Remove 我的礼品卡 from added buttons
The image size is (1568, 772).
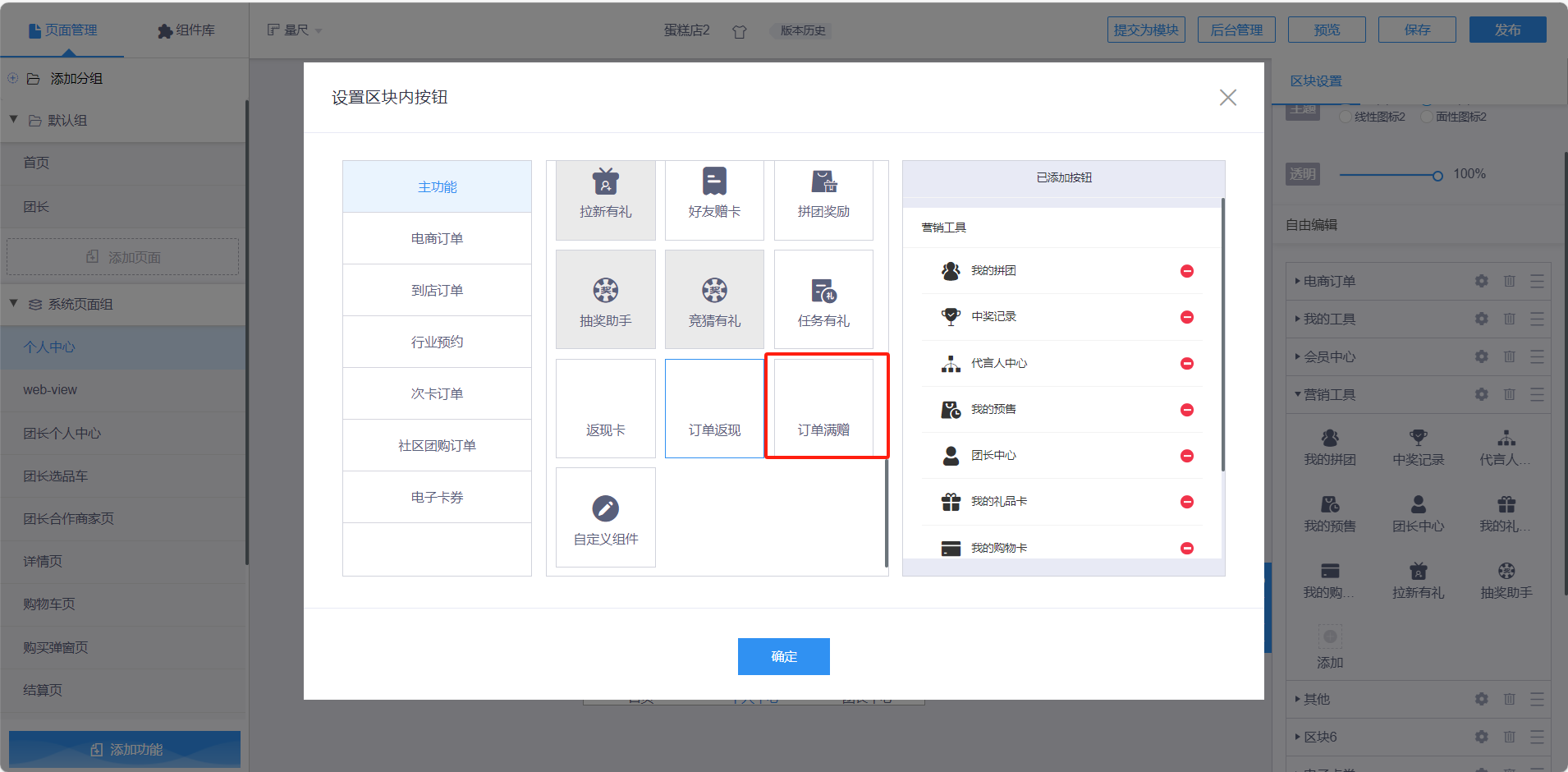pos(1187,502)
